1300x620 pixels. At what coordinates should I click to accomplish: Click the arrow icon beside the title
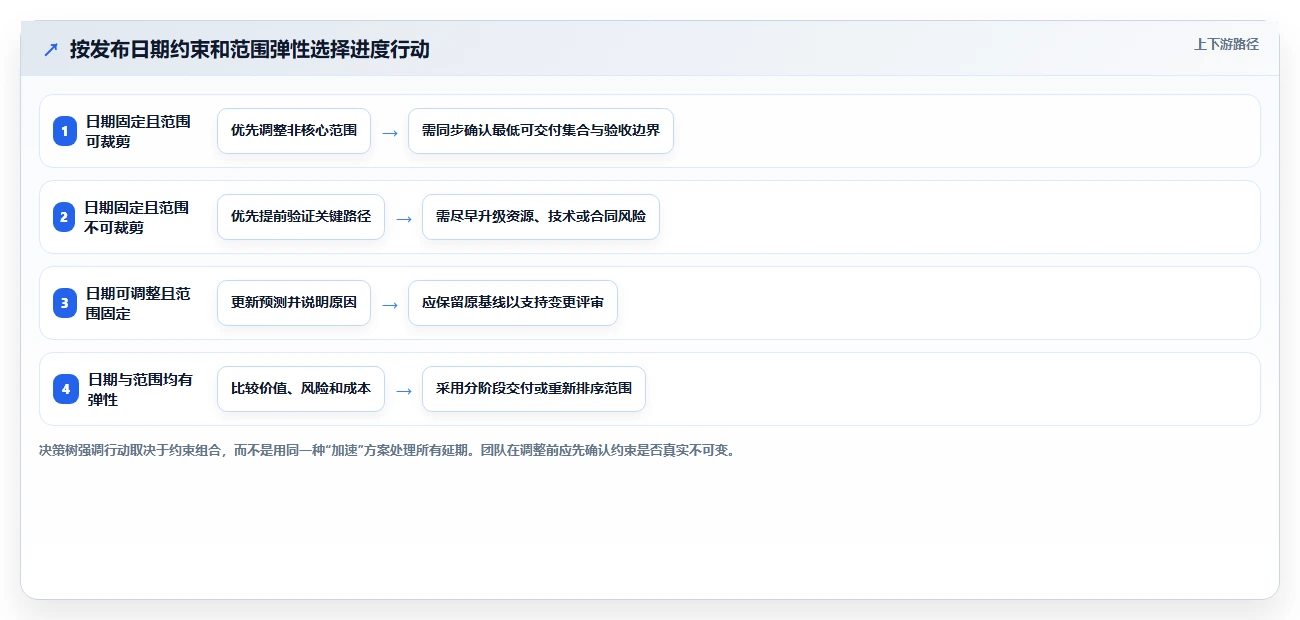coord(50,49)
